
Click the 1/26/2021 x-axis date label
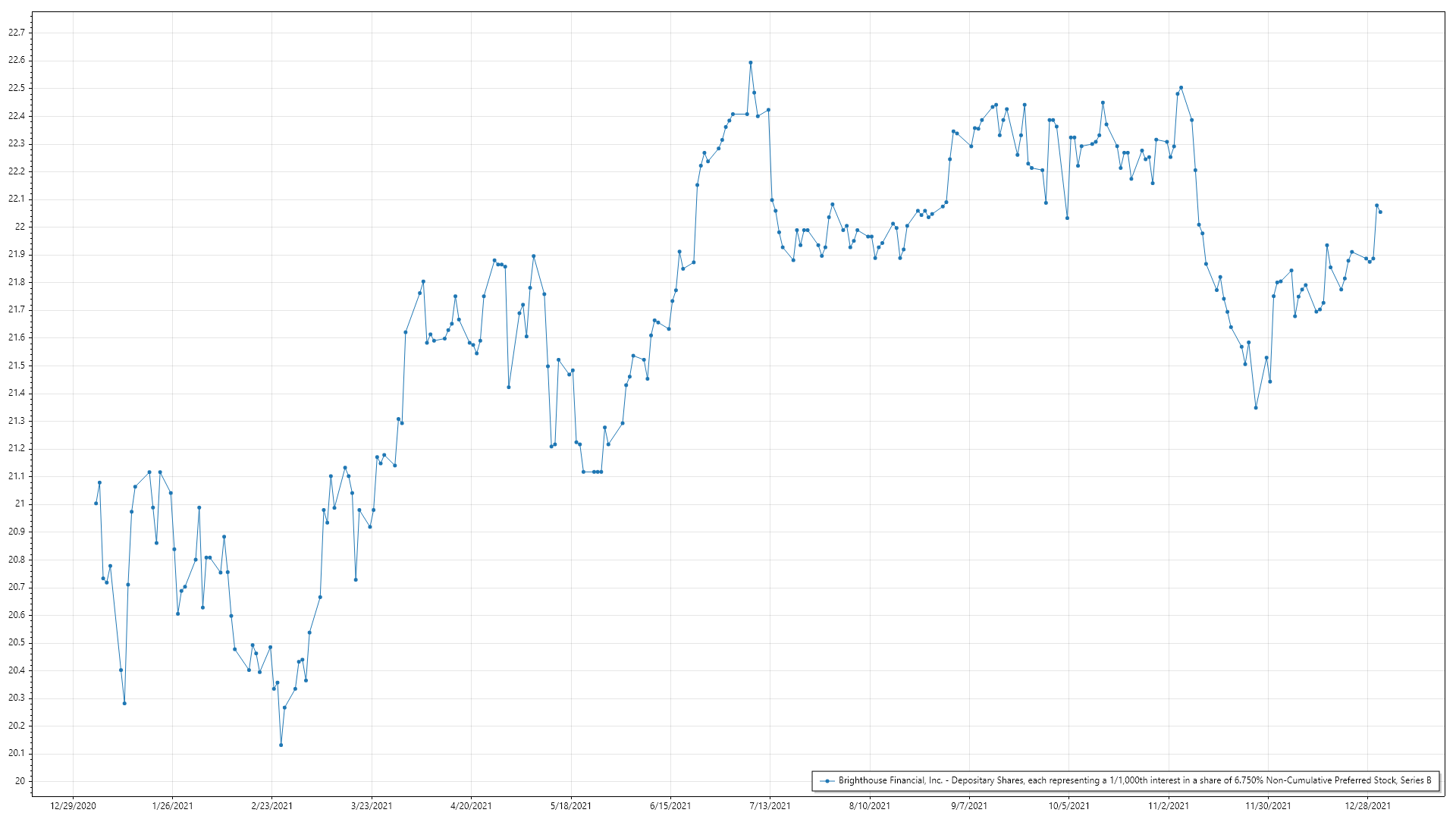(x=172, y=806)
